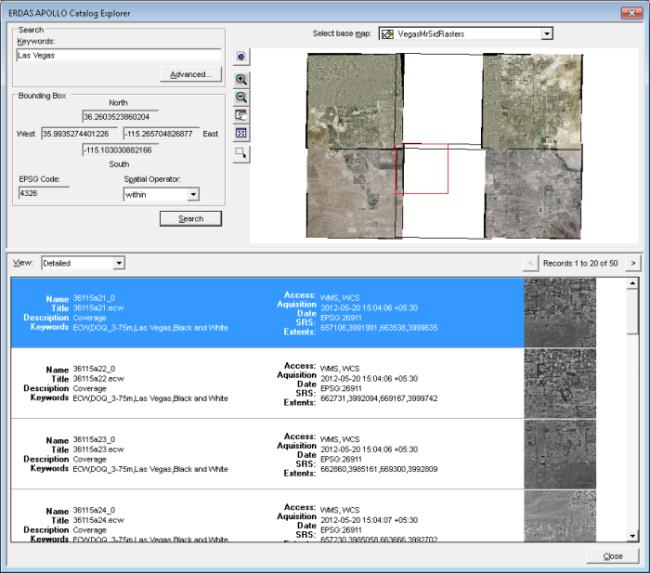650x573 pixels.
Task: Click the red bounding box on the map
Action: (x=422, y=168)
